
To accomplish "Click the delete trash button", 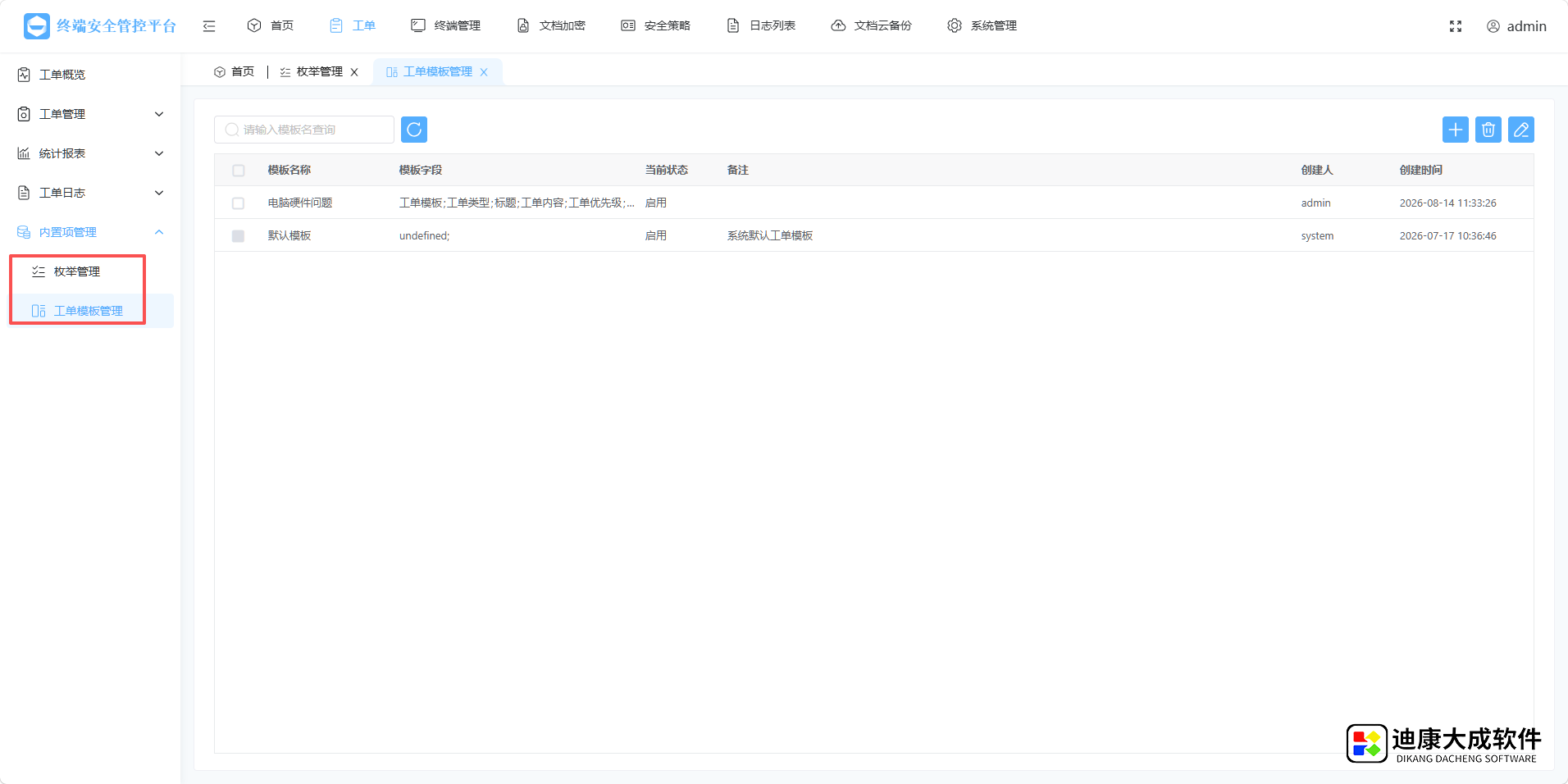I will (x=1488, y=130).
